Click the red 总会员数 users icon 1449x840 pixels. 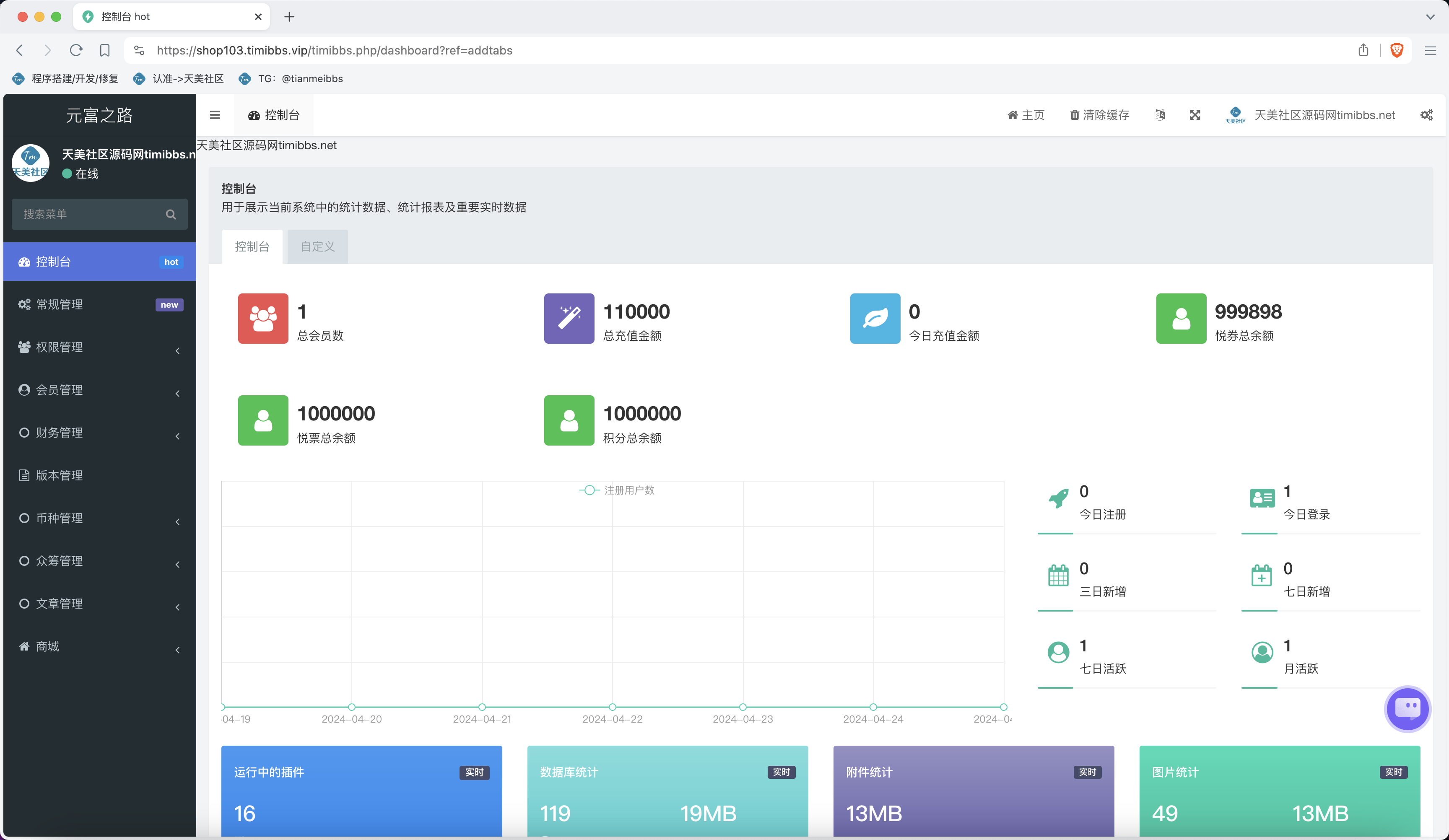[263, 319]
